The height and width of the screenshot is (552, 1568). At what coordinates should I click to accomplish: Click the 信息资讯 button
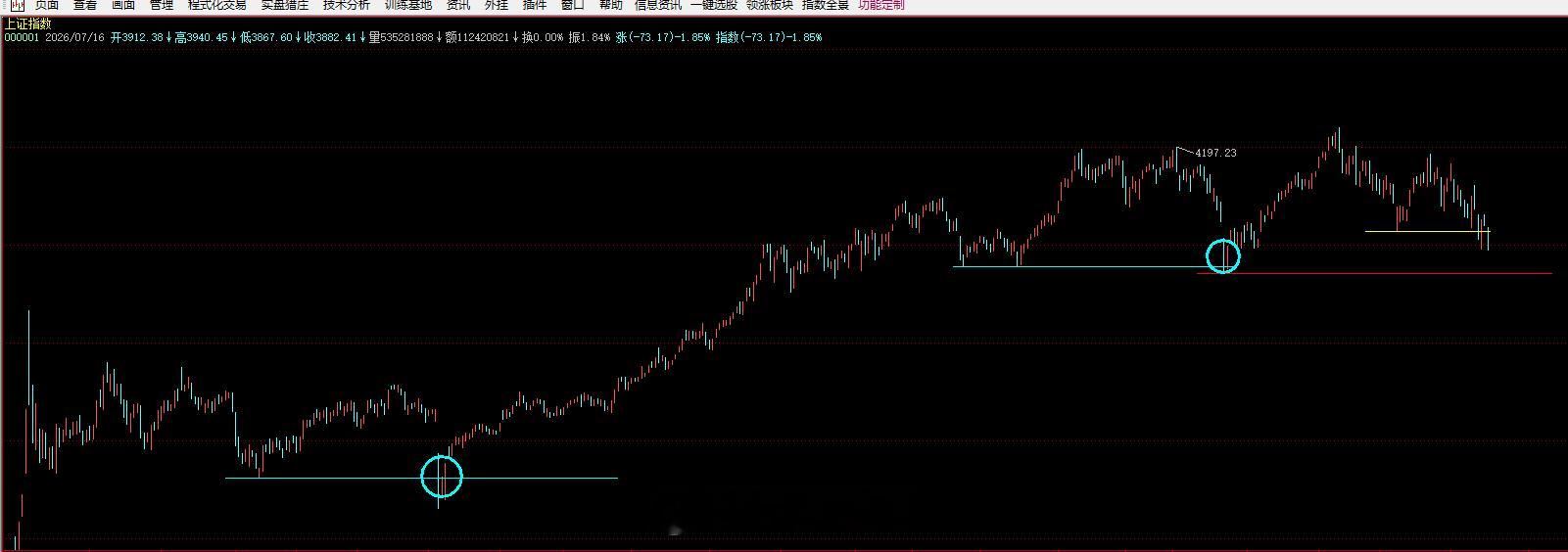click(658, 5)
